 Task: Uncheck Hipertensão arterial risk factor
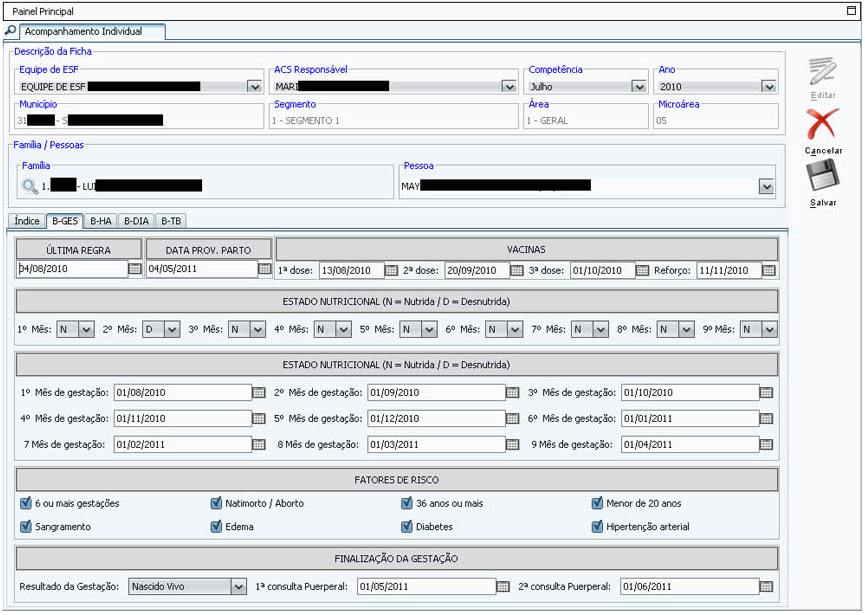pyautogui.click(x=598, y=526)
